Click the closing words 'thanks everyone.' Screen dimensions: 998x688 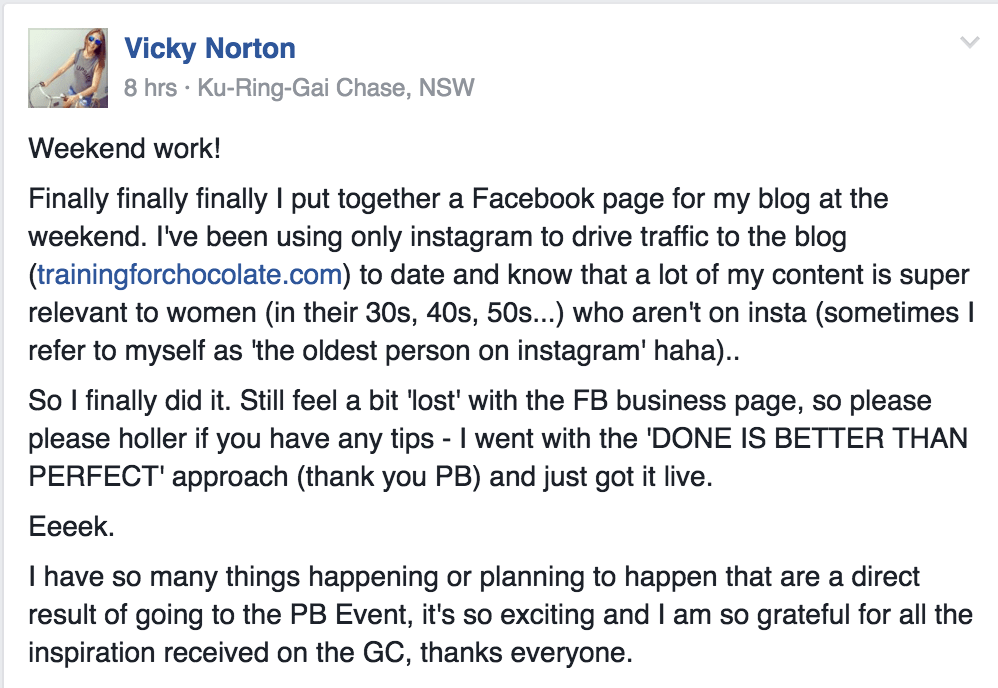click(x=527, y=653)
